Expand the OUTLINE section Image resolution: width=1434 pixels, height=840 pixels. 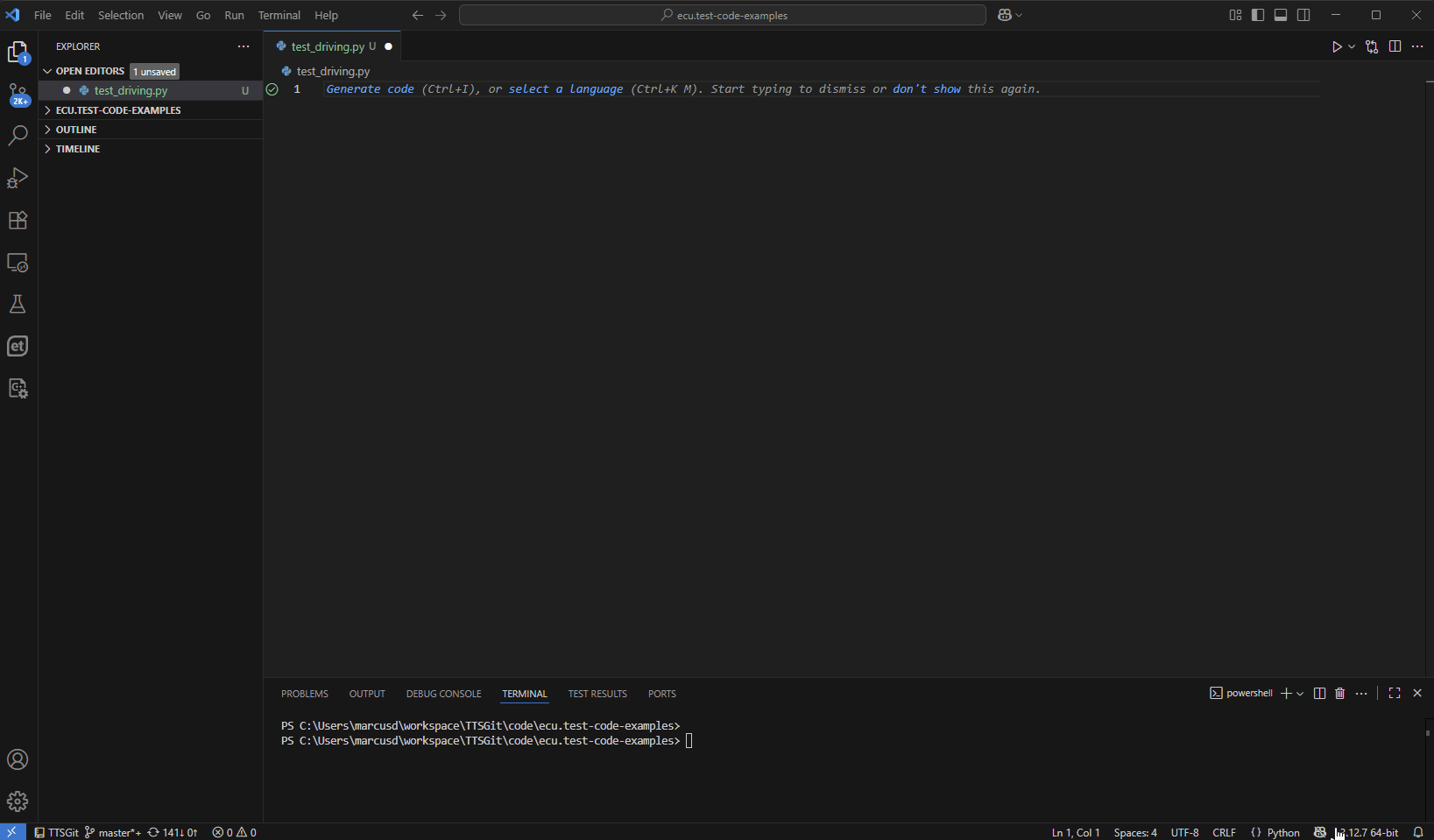(76, 130)
